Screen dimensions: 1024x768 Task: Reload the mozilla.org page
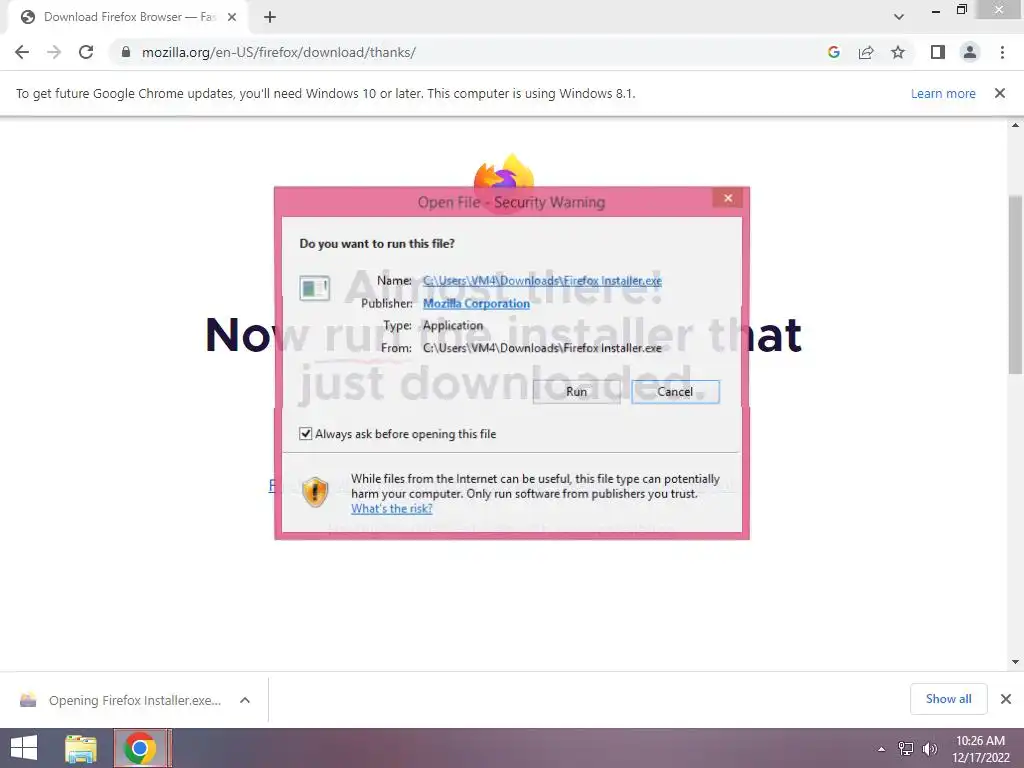coord(86,52)
